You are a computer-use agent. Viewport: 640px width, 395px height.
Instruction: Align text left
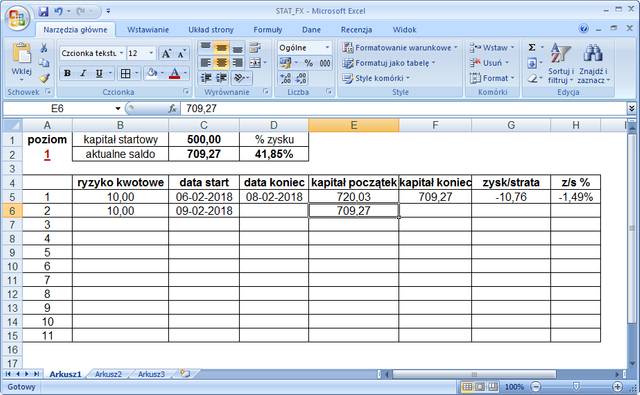click(205, 63)
